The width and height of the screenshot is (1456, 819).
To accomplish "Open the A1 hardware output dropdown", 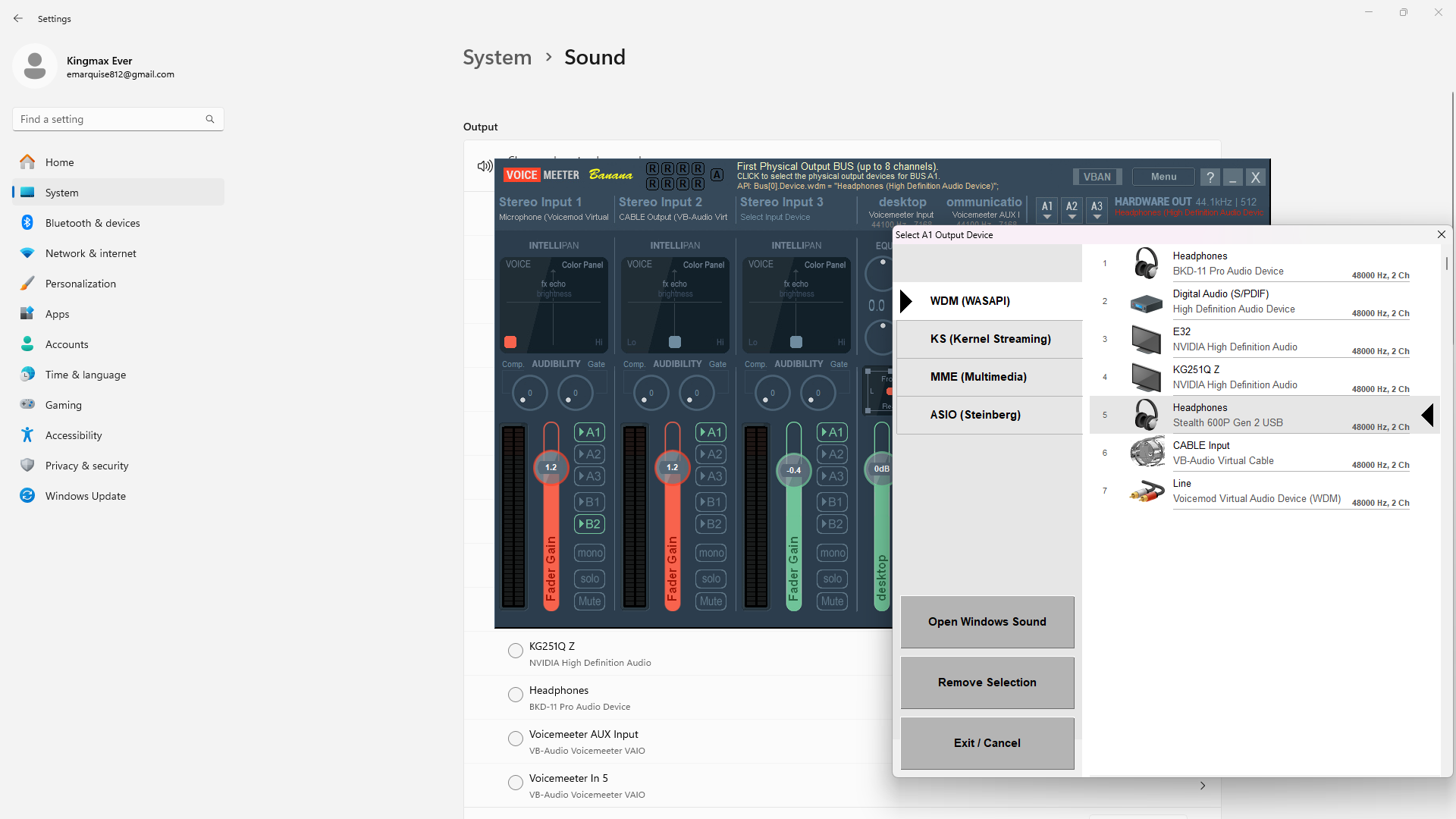I will point(1047,210).
